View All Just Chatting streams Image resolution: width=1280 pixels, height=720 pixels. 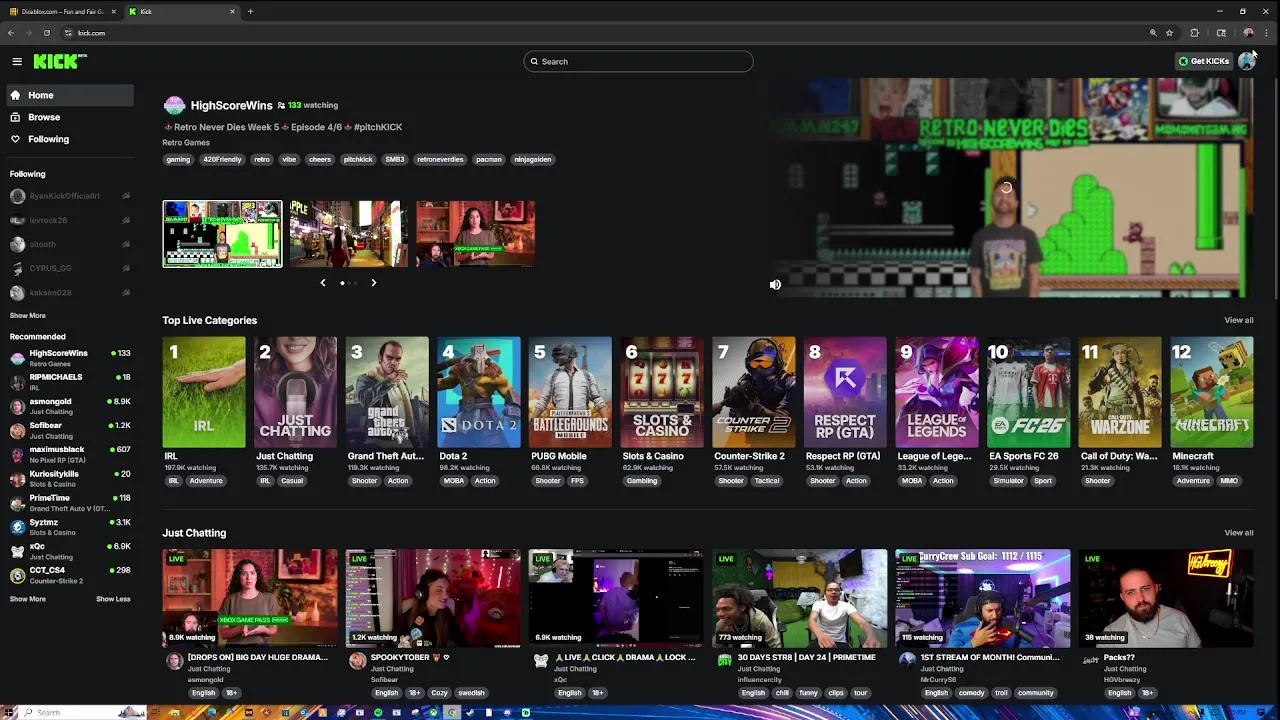click(x=1238, y=533)
